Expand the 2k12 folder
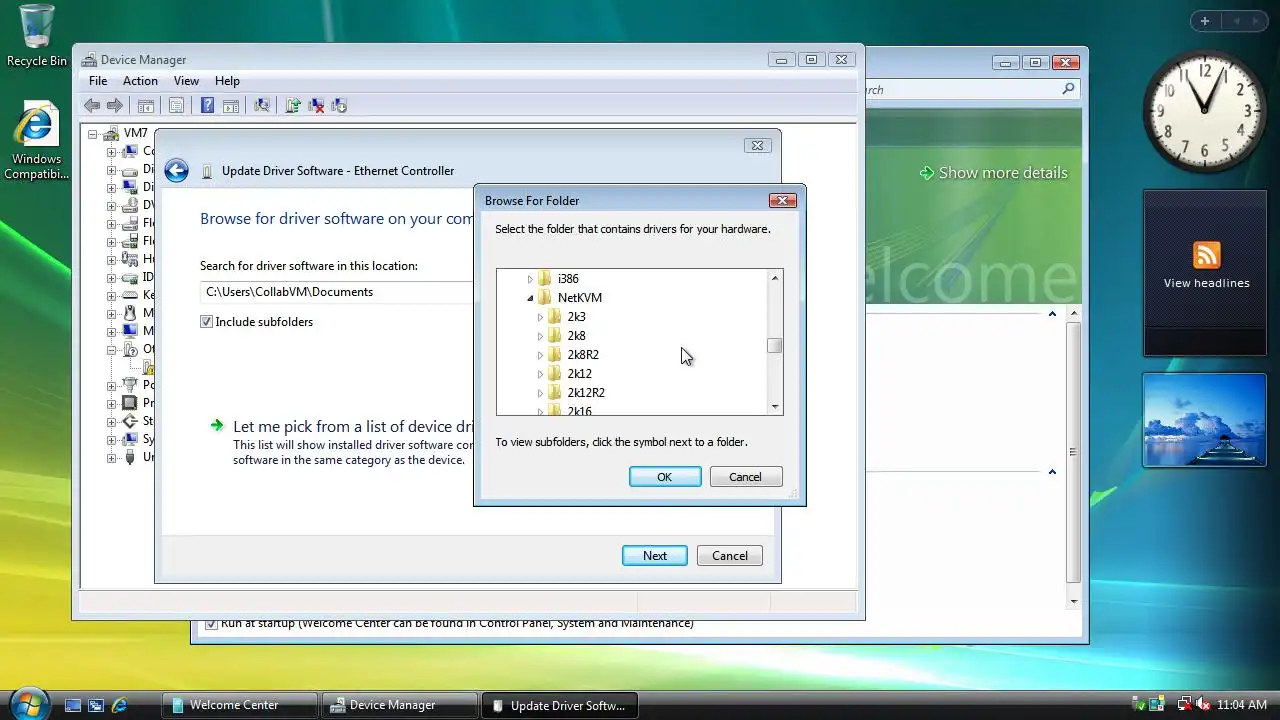The height and width of the screenshot is (720, 1280). pyautogui.click(x=540, y=374)
